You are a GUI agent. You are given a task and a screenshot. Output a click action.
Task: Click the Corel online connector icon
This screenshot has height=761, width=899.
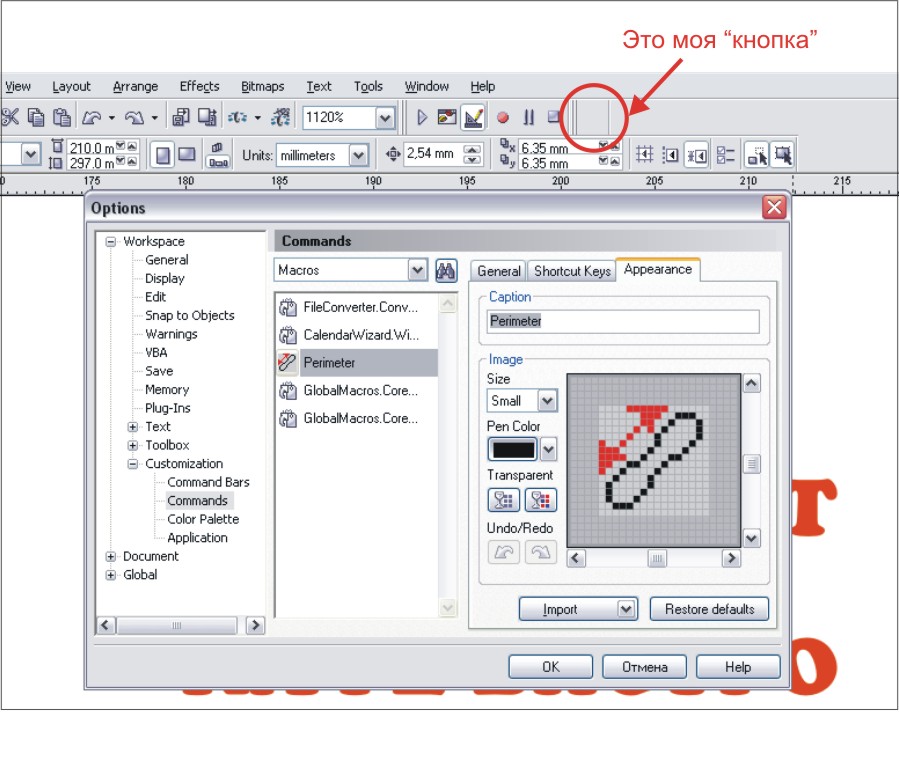(280, 118)
